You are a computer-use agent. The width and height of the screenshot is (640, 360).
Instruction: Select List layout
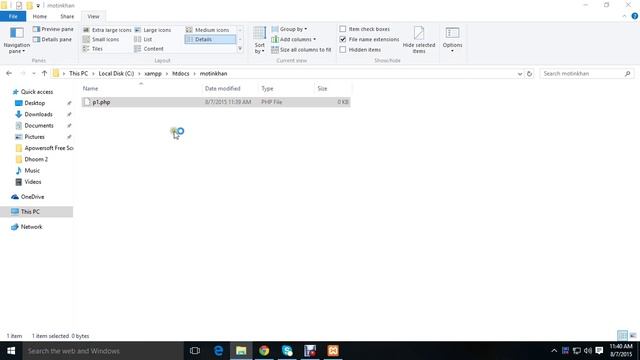point(143,39)
